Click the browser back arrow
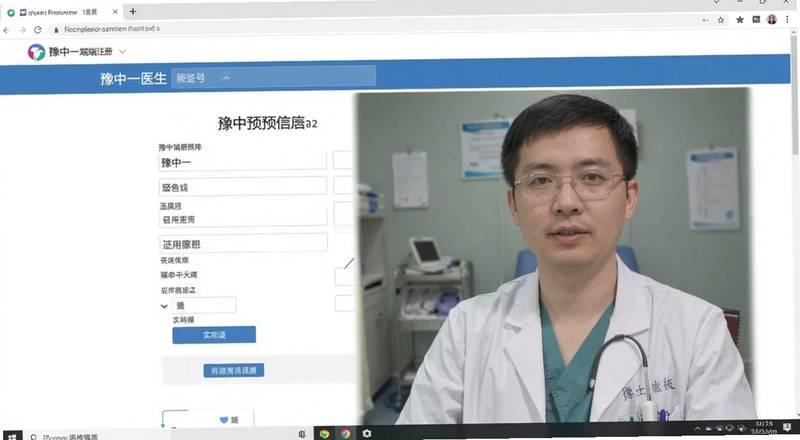Screen dimensions: 800x440 6,30
